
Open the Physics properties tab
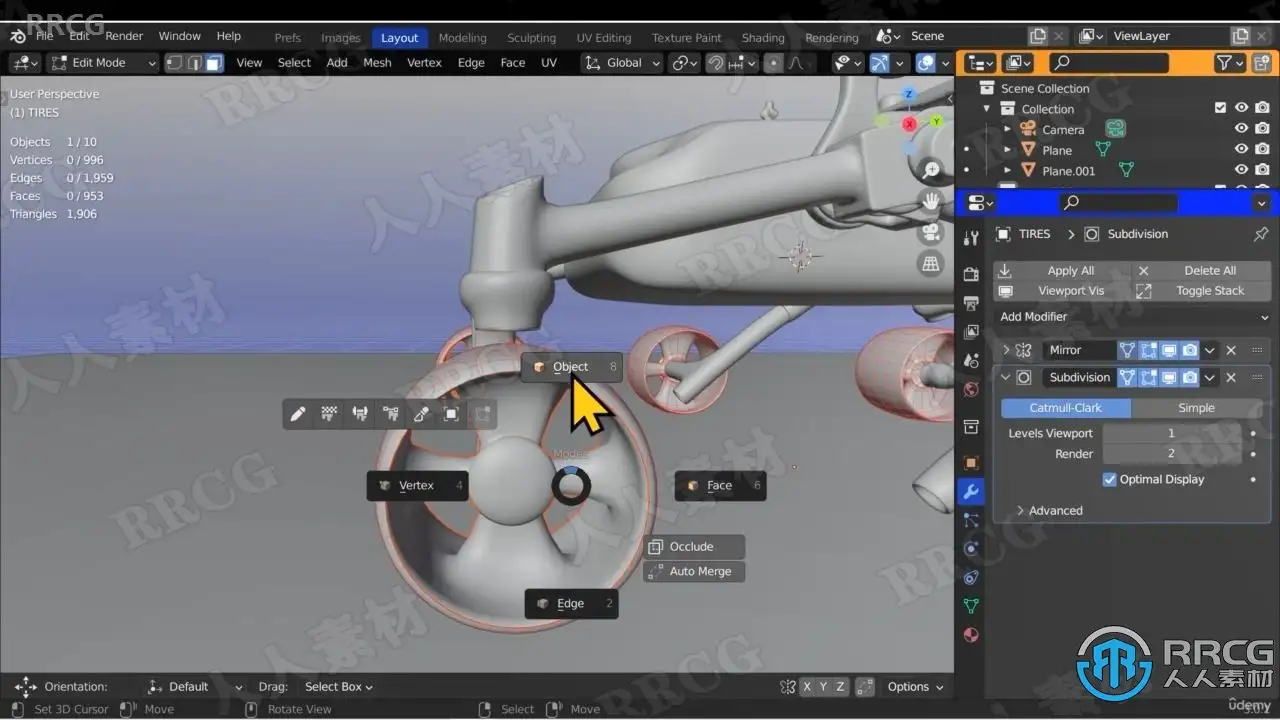tap(970, 548)
